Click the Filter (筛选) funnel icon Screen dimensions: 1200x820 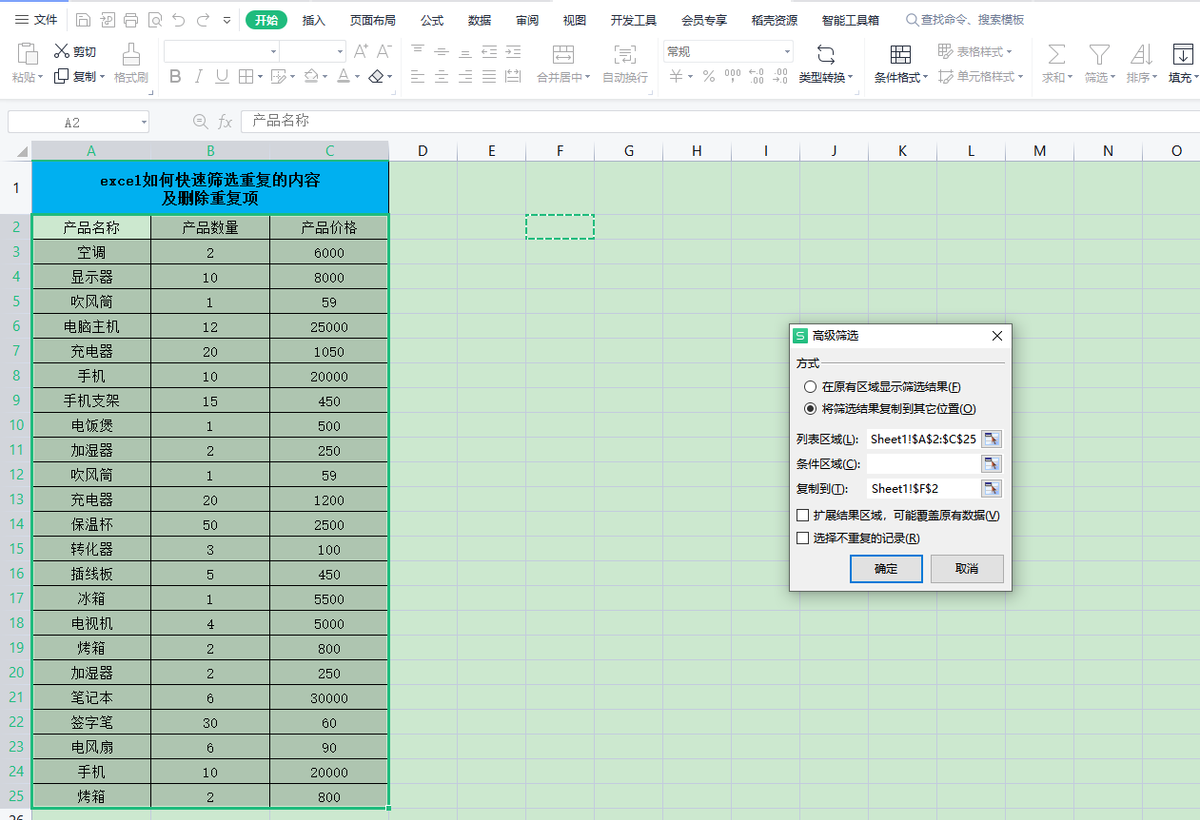[x=1099, y=54]
